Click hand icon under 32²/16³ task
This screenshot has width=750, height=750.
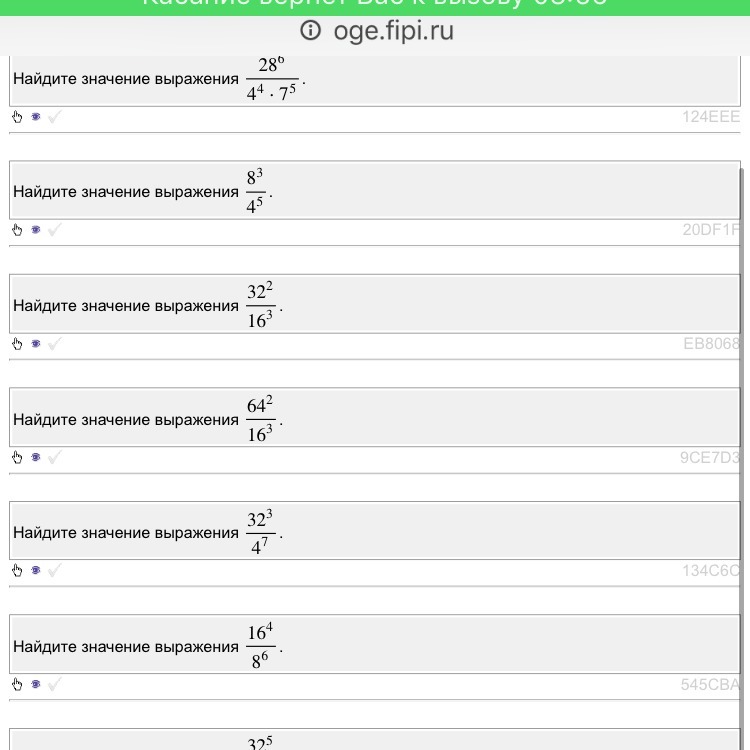pos(17,344)
